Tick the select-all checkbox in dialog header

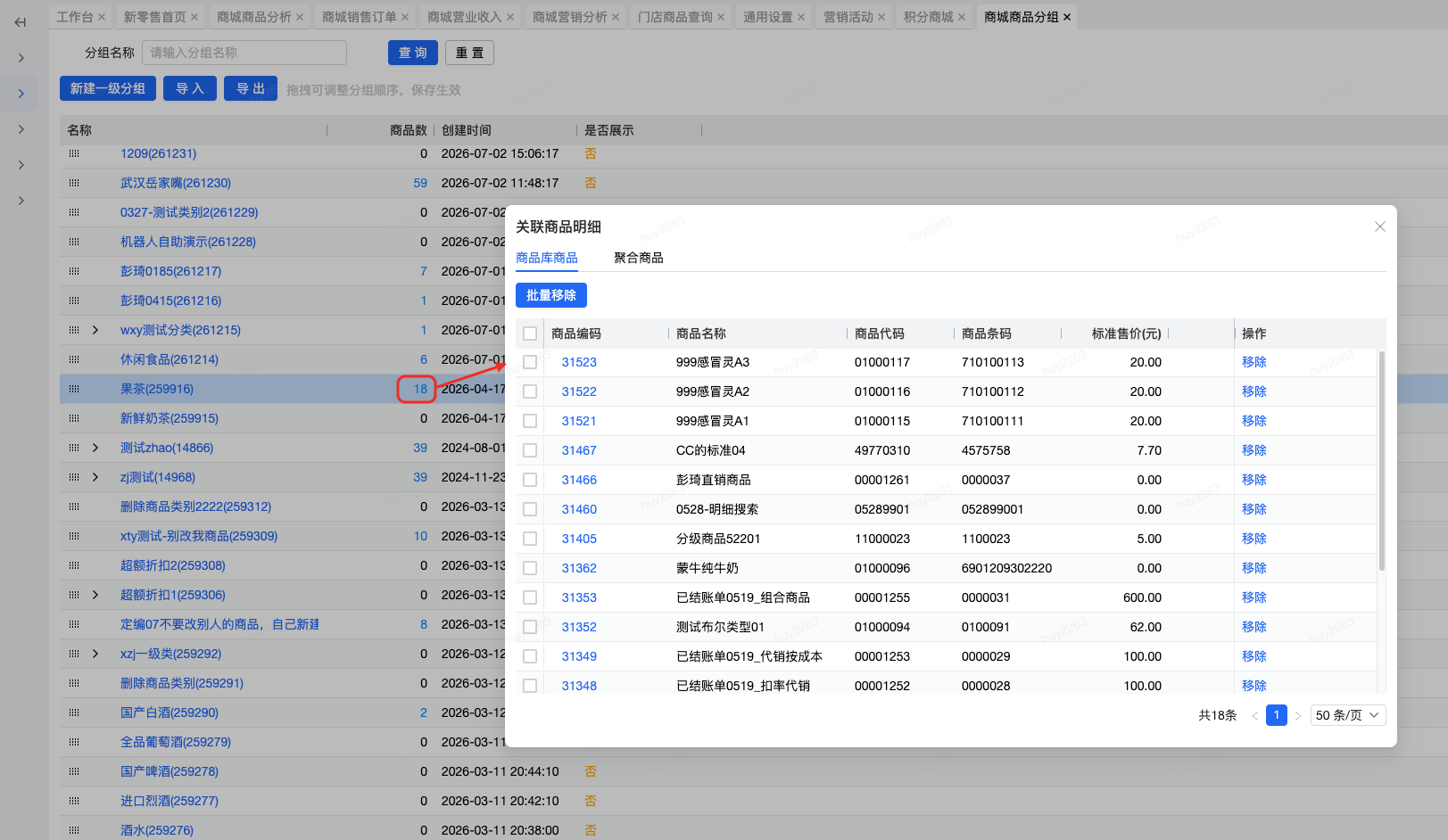[530, 334]
